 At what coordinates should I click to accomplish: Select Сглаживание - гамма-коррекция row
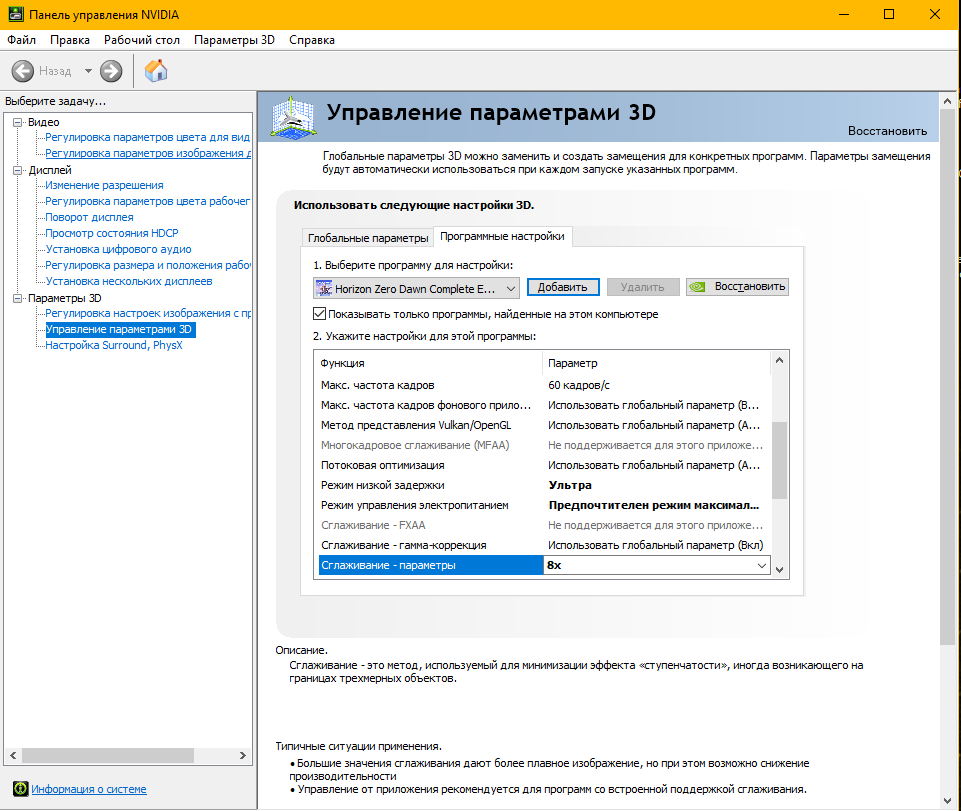544,545
